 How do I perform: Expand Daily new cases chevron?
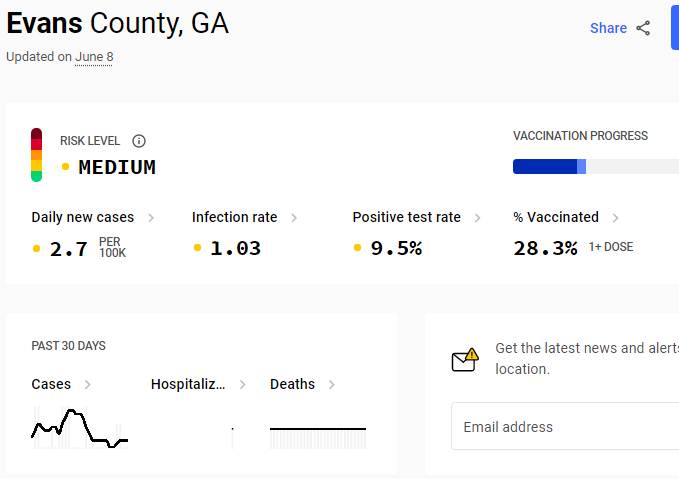(151, 217)
